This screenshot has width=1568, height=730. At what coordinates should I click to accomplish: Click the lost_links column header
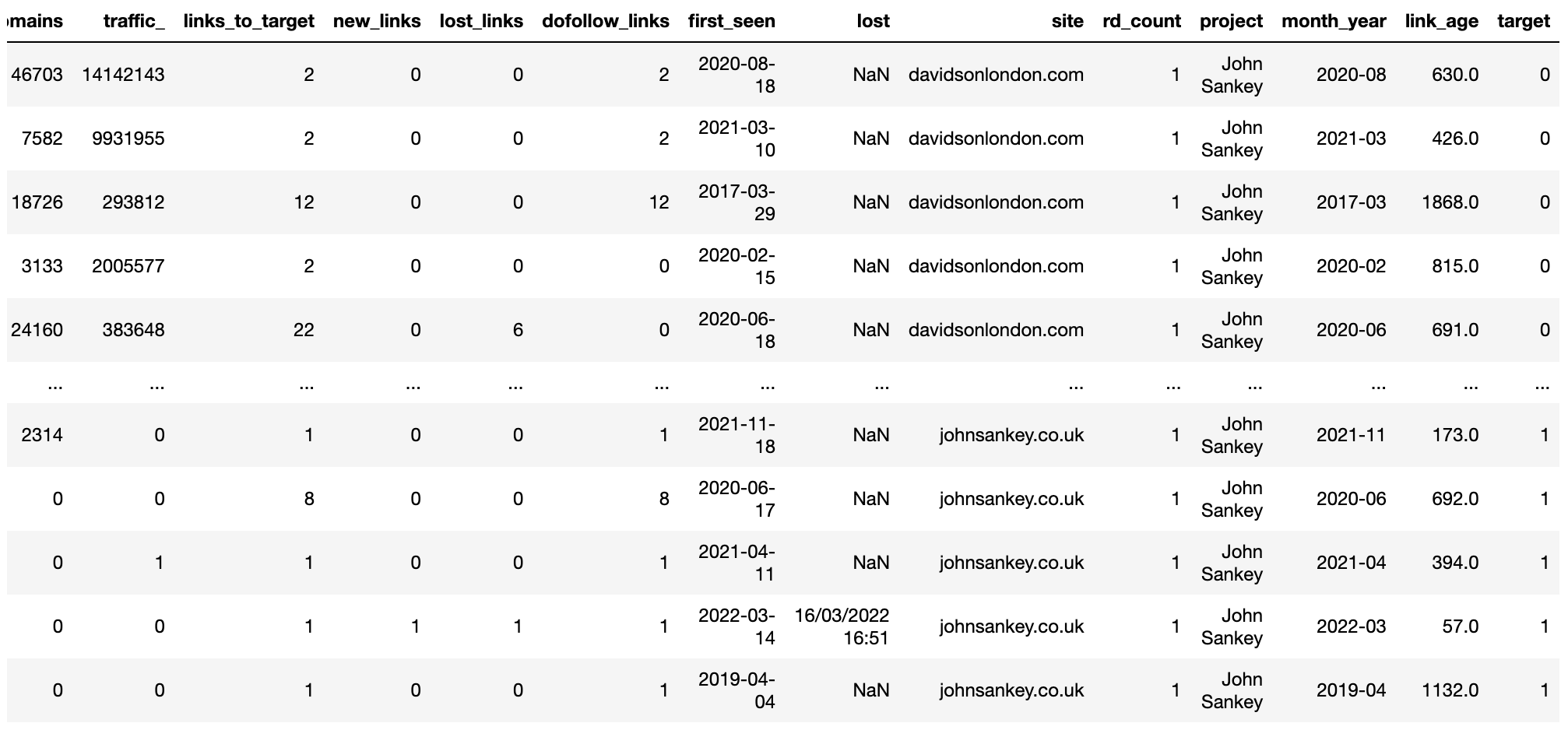click(x=481, y=21)
